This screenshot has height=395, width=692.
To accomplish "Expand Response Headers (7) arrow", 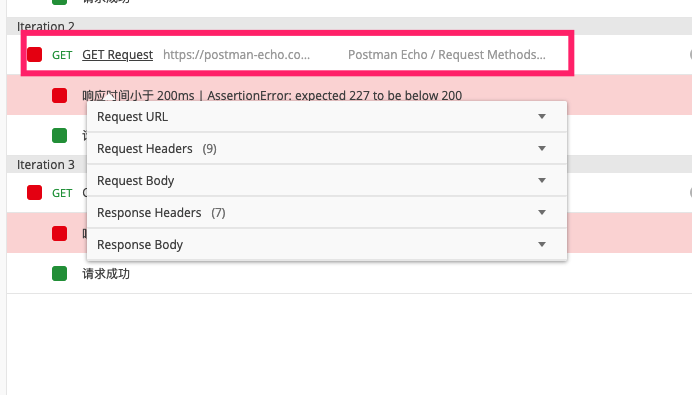I will (x=542, y=212).
